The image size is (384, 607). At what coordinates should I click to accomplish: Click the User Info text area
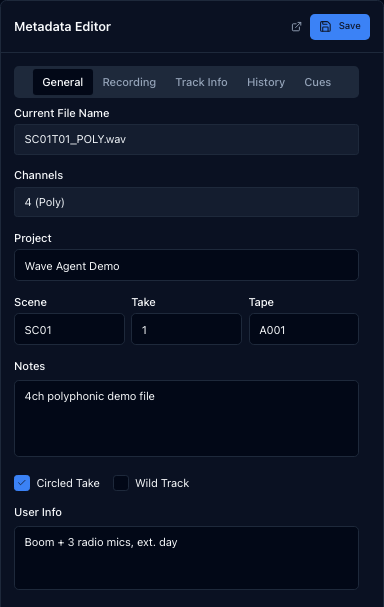[186, 558]
